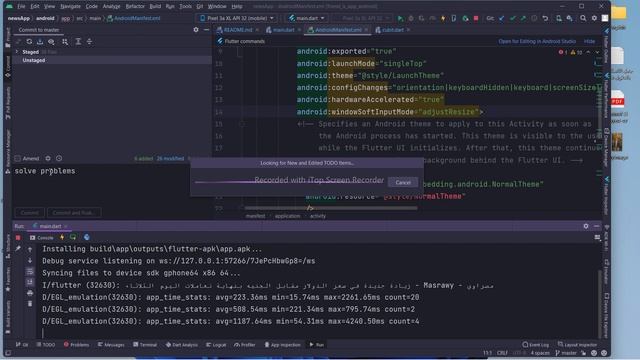640x360 pixels.
Task: Hide the Commit tool window with minus icon
Action: click(207, 30)
